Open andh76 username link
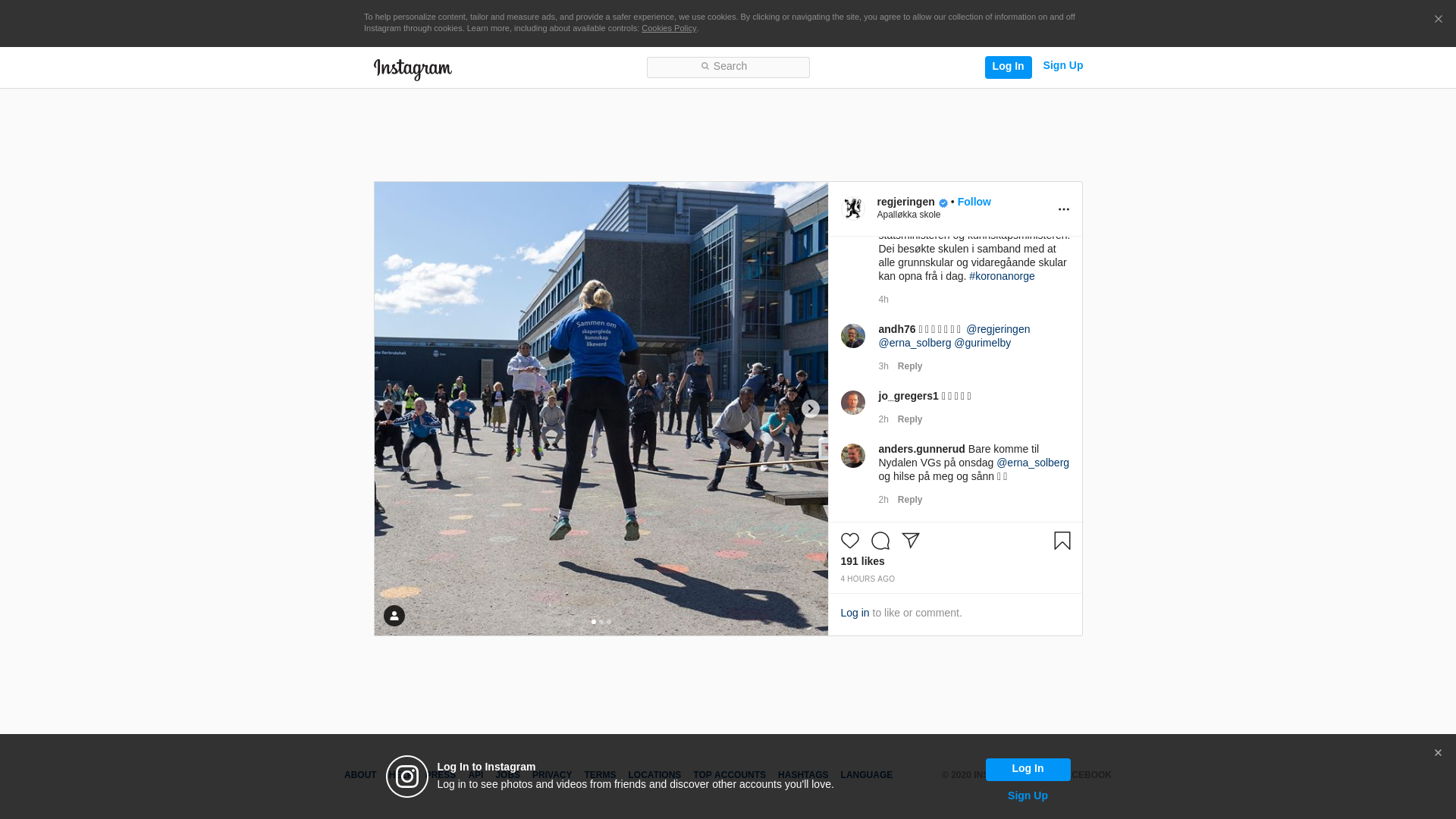The width and height of the screenshot is (1456, 819). click(897, 329)
